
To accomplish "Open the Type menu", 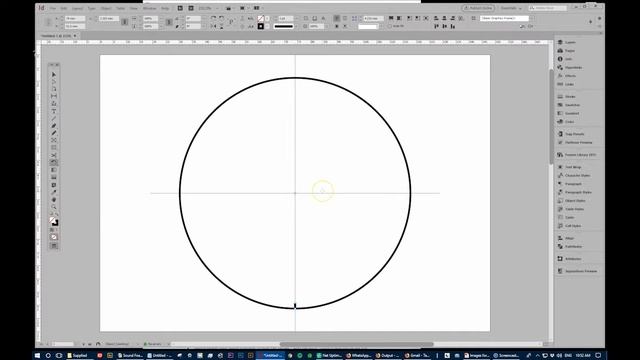I will coord(91,8).
